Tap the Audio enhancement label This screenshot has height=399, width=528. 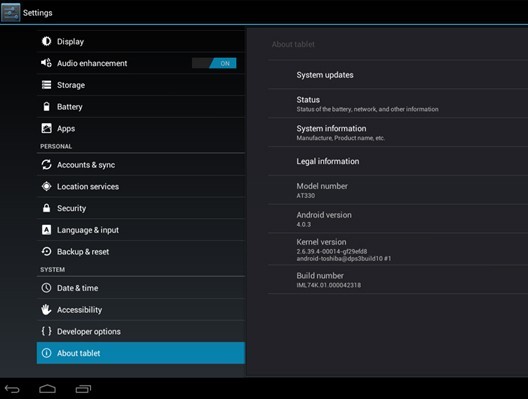click(x=92, y=63)
